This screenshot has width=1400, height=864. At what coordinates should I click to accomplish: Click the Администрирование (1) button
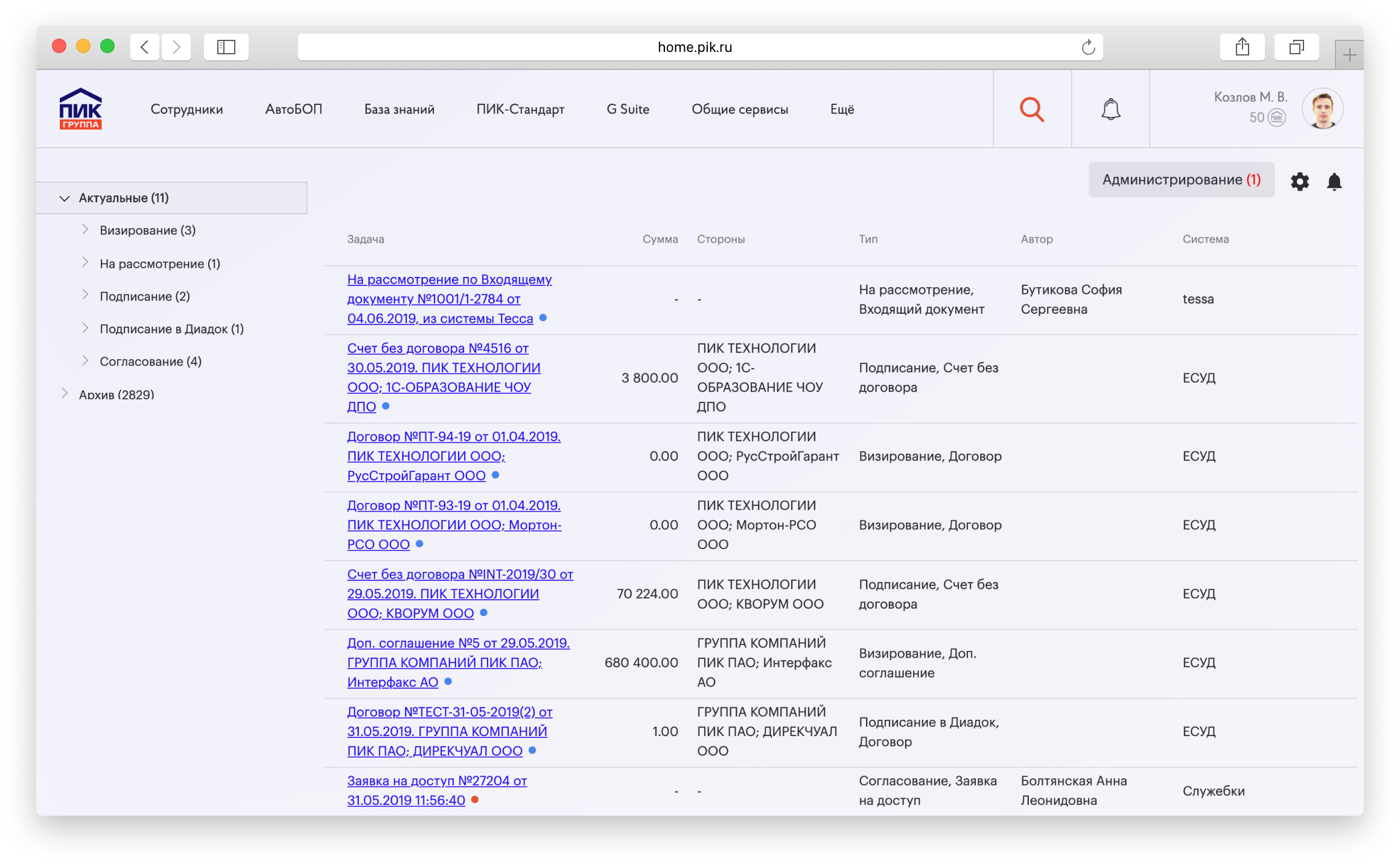pyautogui.click(x=1181, y=180)
